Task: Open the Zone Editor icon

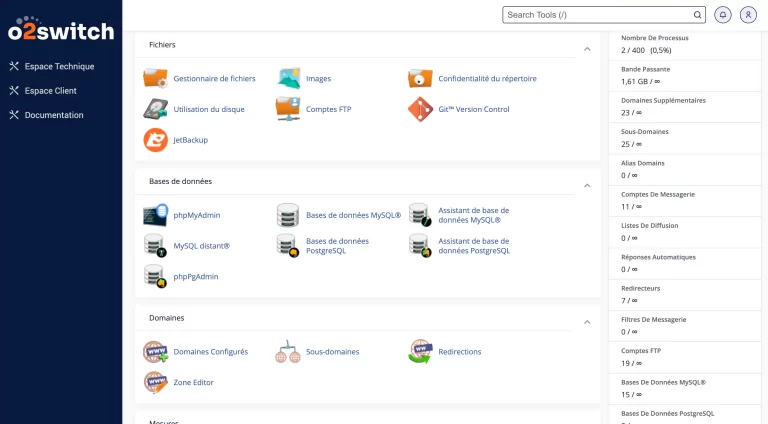Action: coord(155,382)
